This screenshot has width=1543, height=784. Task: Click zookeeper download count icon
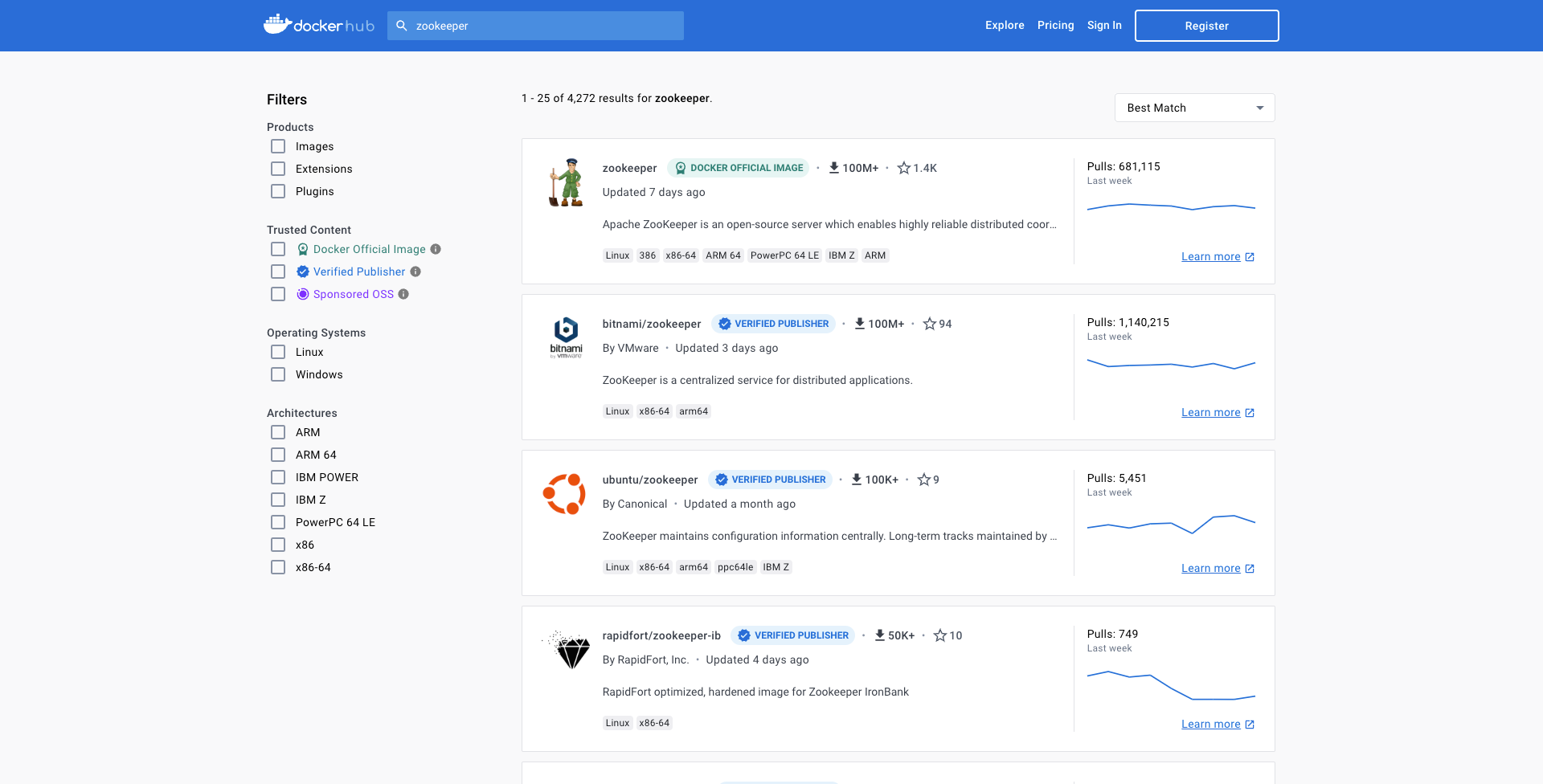[x=834, y=168]
